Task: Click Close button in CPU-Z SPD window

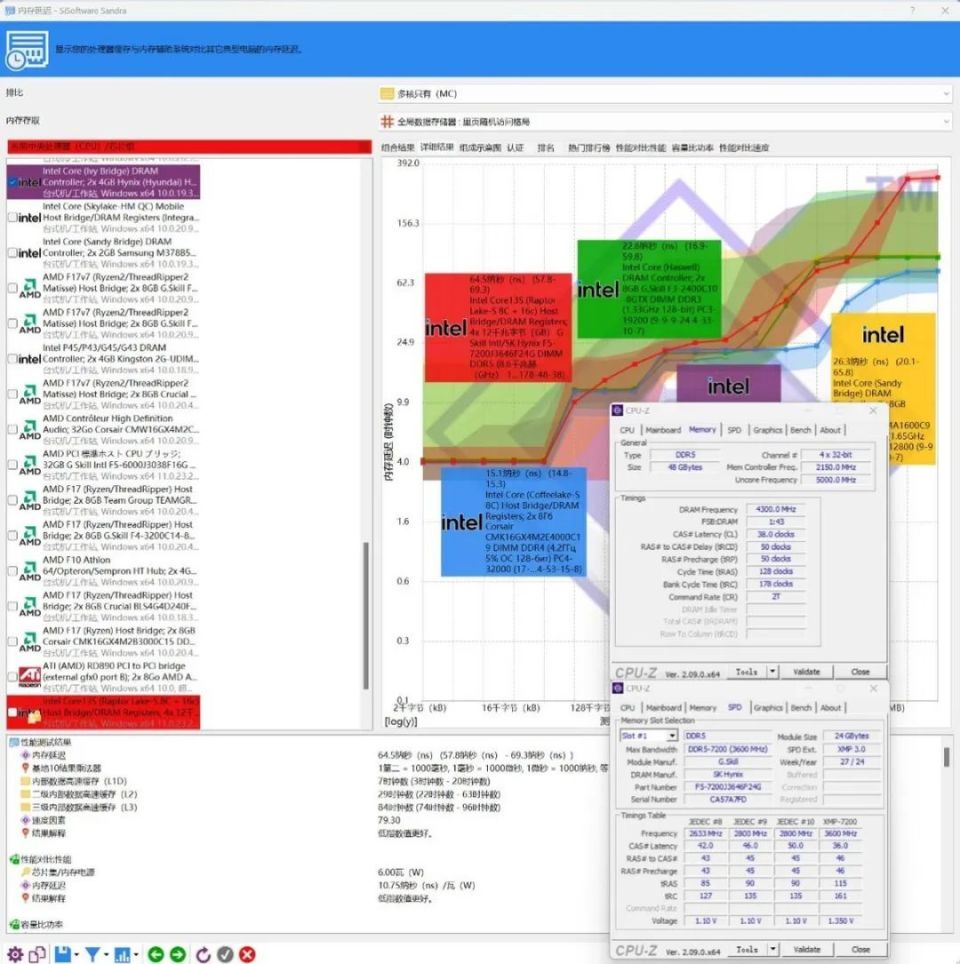Action: 860,950
